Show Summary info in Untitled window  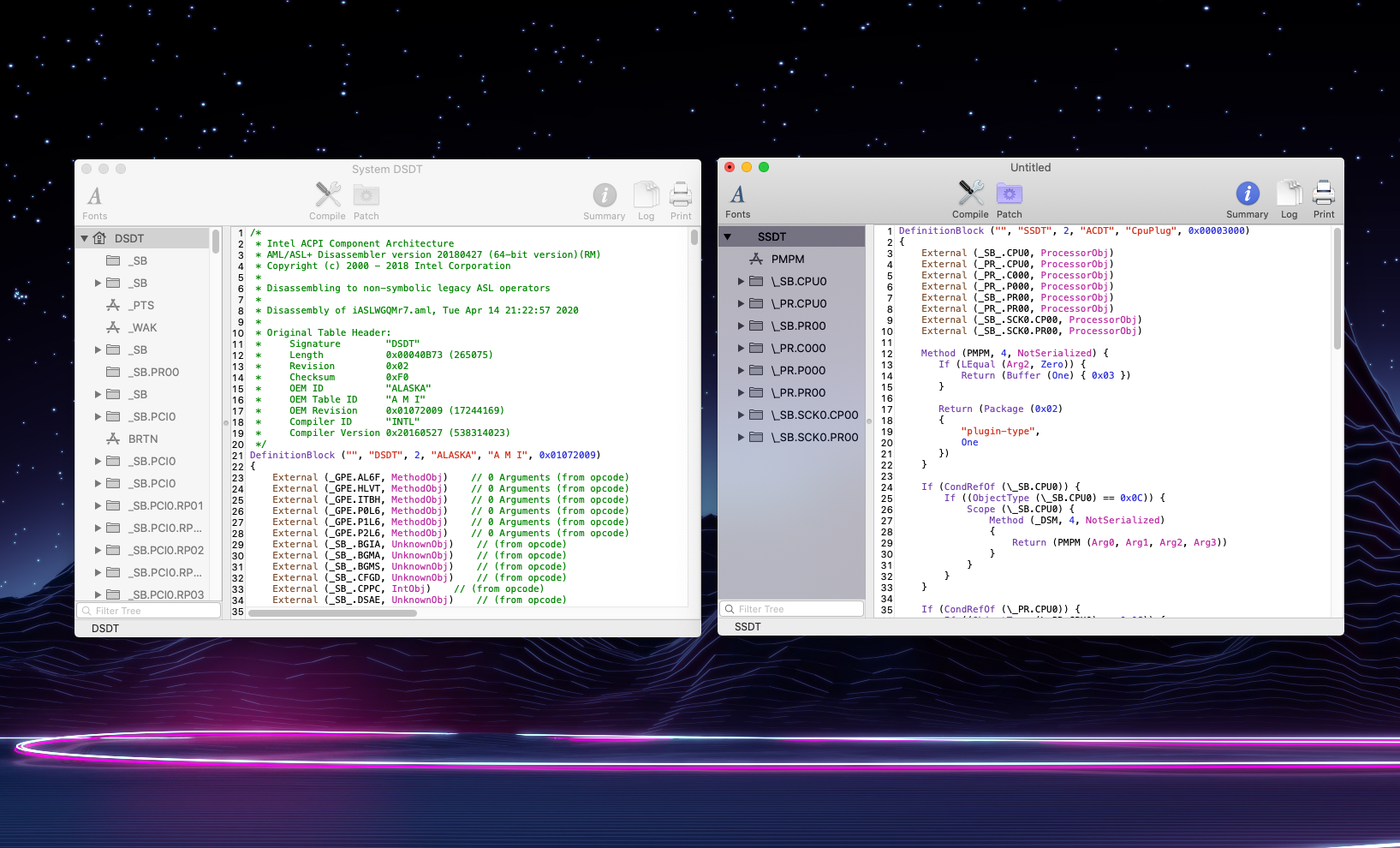pyautogui.click(x=1247, y=194)
